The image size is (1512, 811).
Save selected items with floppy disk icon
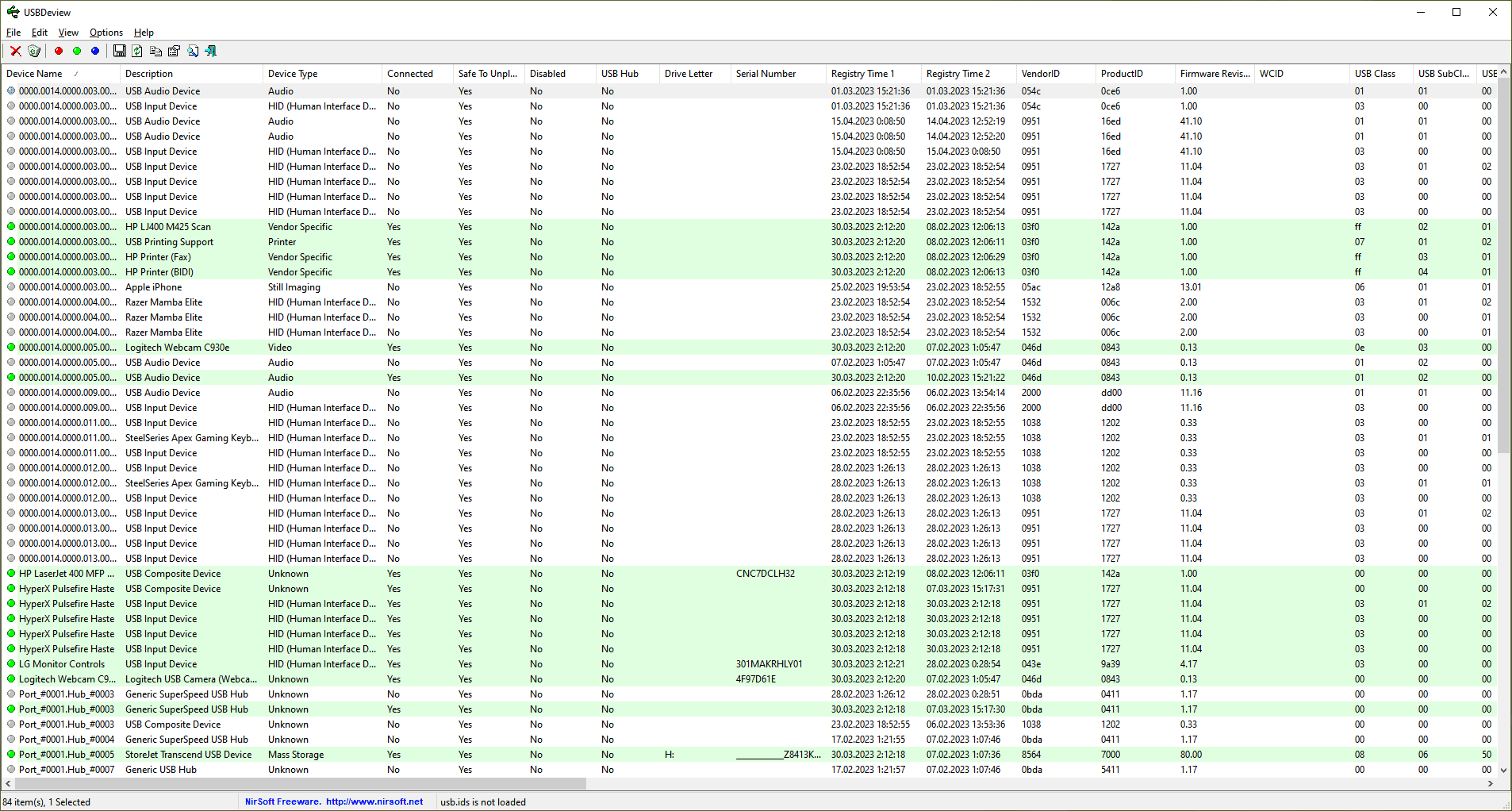pos(119,51)
